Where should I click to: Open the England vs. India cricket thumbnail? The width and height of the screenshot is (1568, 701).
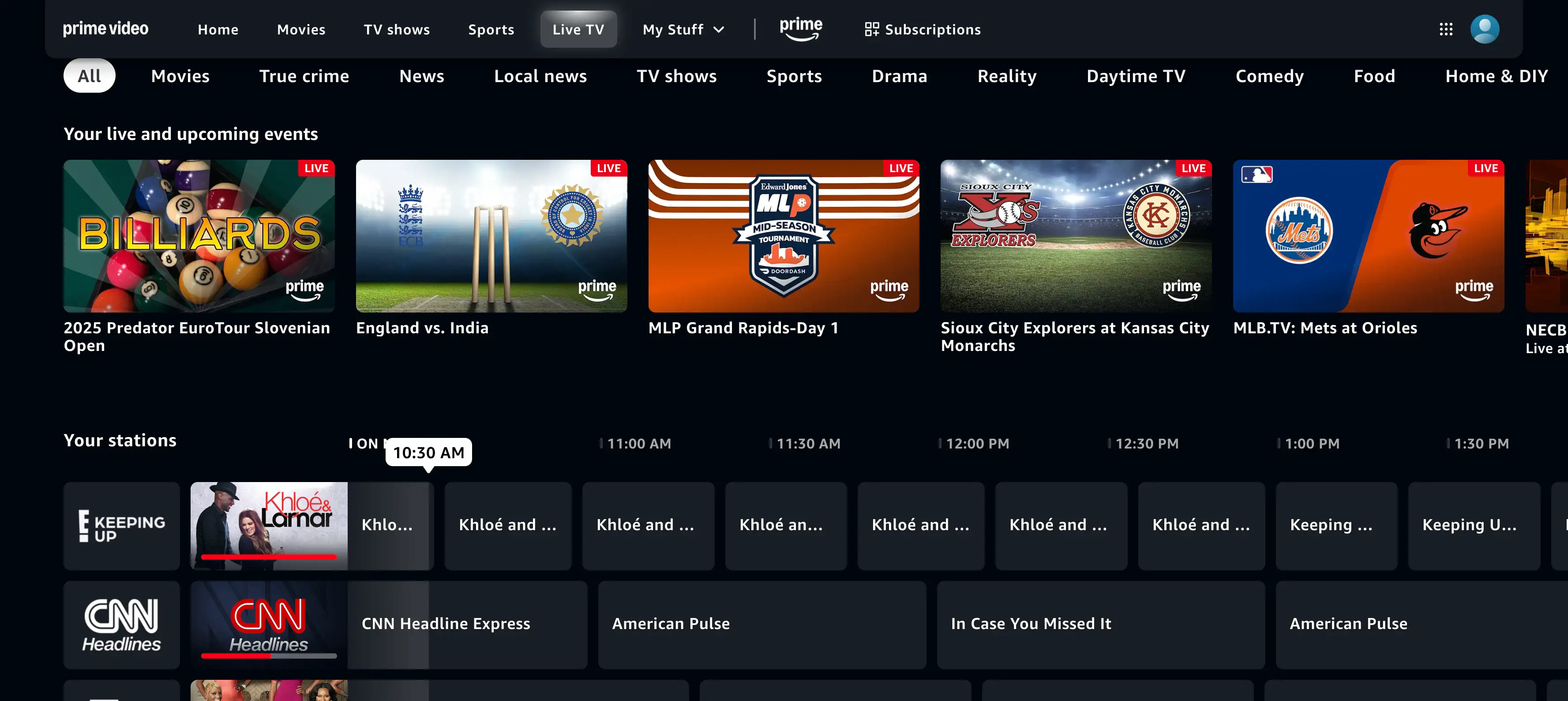pyautogui.click(x=491, y=236)
